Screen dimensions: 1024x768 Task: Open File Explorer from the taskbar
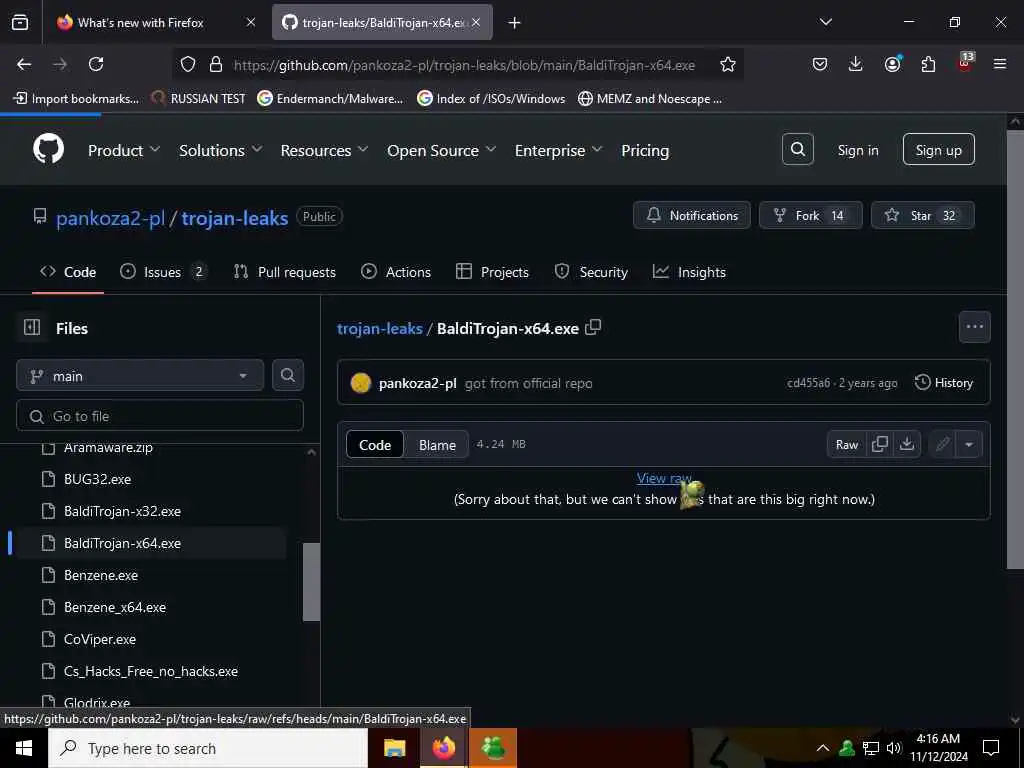pos(394,748)
